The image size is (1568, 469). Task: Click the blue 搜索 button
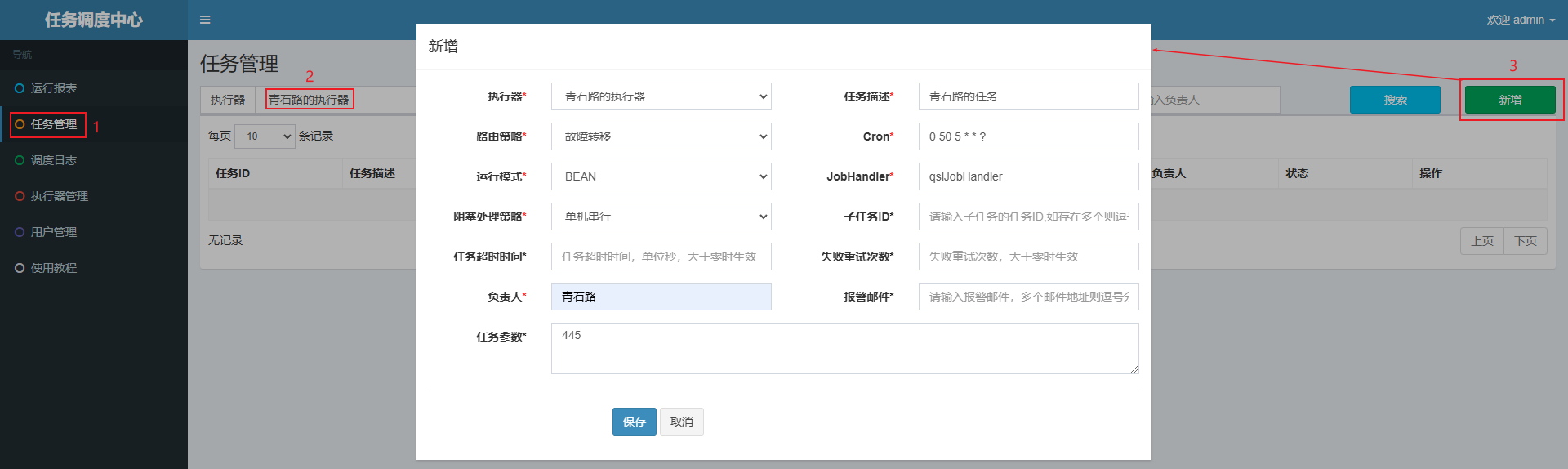click(1395, 100)
